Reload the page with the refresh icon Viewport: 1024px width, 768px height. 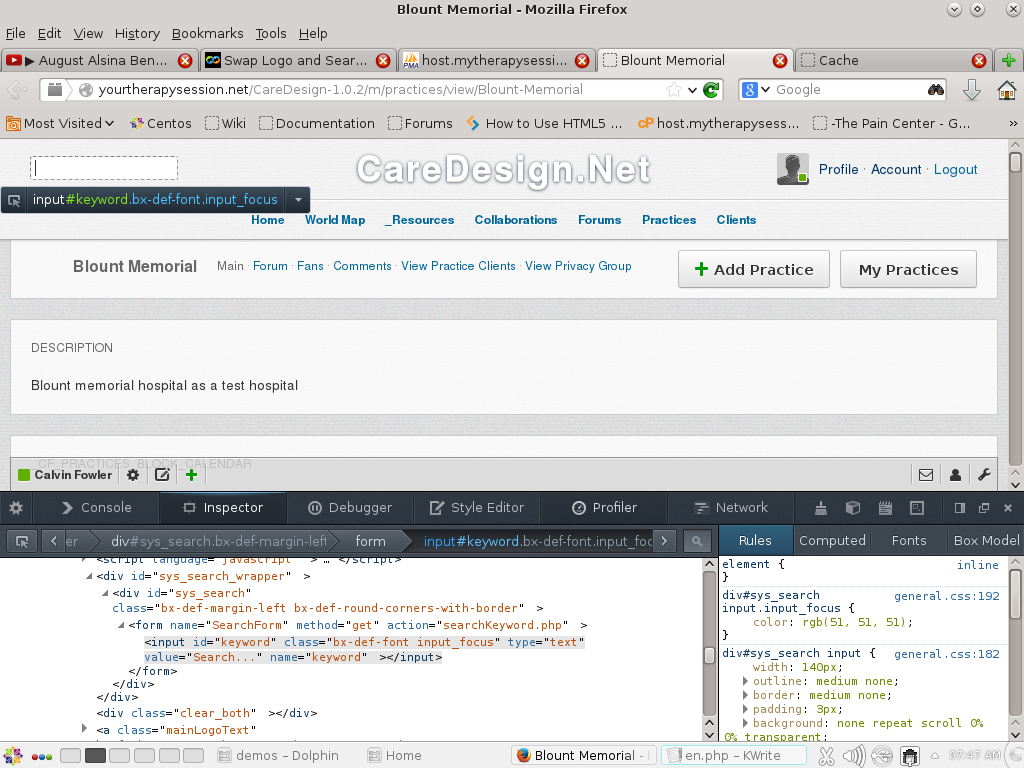[x=711, y=90]
